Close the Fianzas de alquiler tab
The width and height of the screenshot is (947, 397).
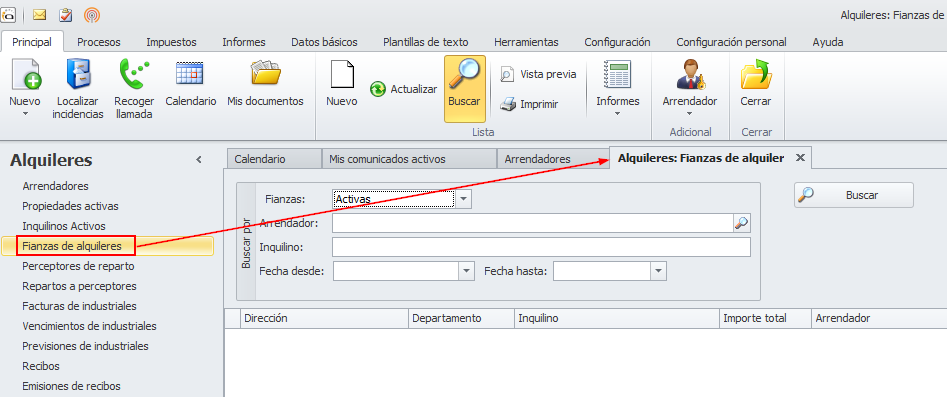pyautogui.click(x=800, y=158)
